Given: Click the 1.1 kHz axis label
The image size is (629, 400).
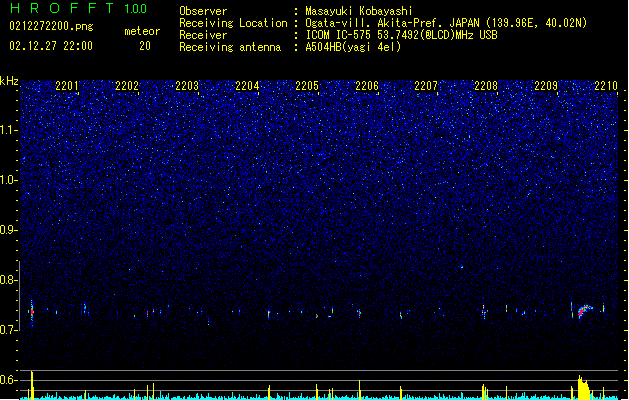Looking at the screenshot, I should (x=8, y=130).
